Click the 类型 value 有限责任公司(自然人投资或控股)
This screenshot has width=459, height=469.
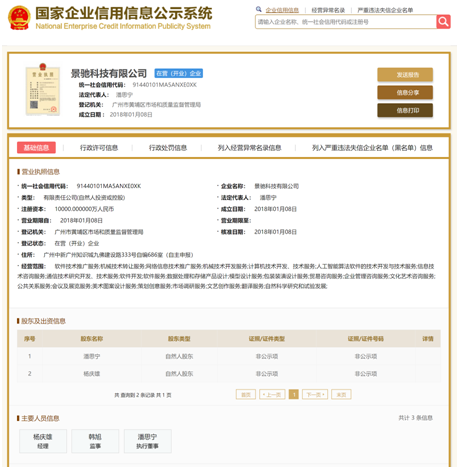click(84, 198)
